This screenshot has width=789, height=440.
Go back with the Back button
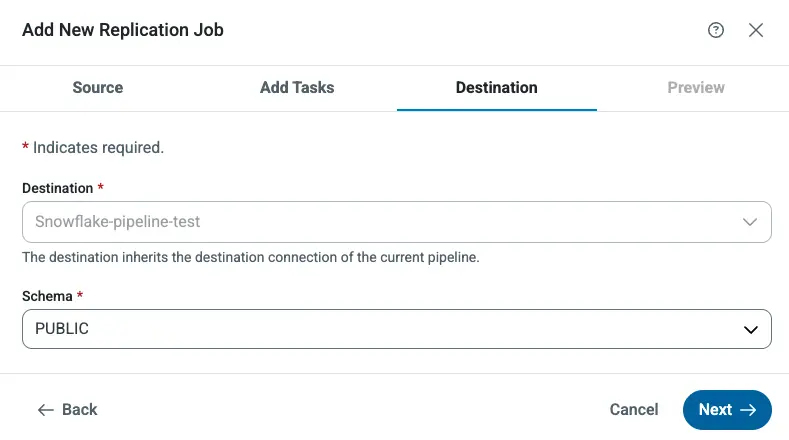[68, 409]
